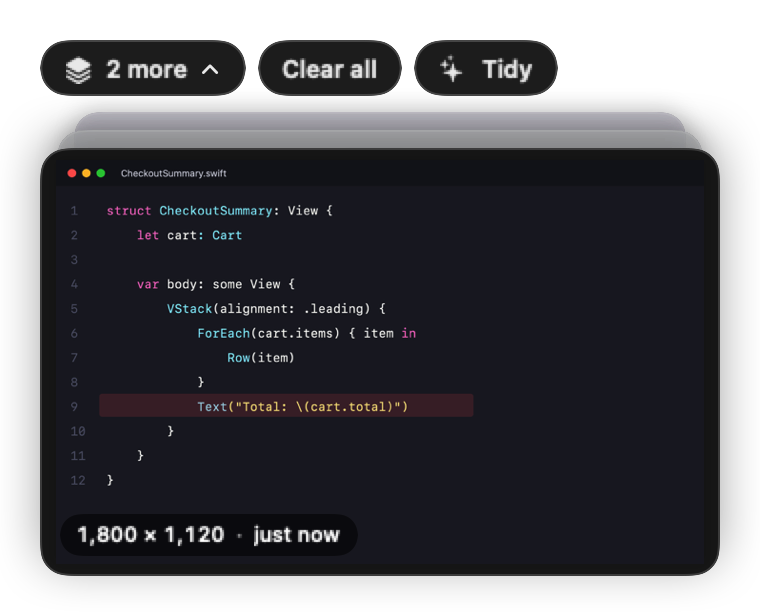Viewport: 760px width, 616px height.
Task: Click the red close dot in the thumbnail
Action: (72, 173)
